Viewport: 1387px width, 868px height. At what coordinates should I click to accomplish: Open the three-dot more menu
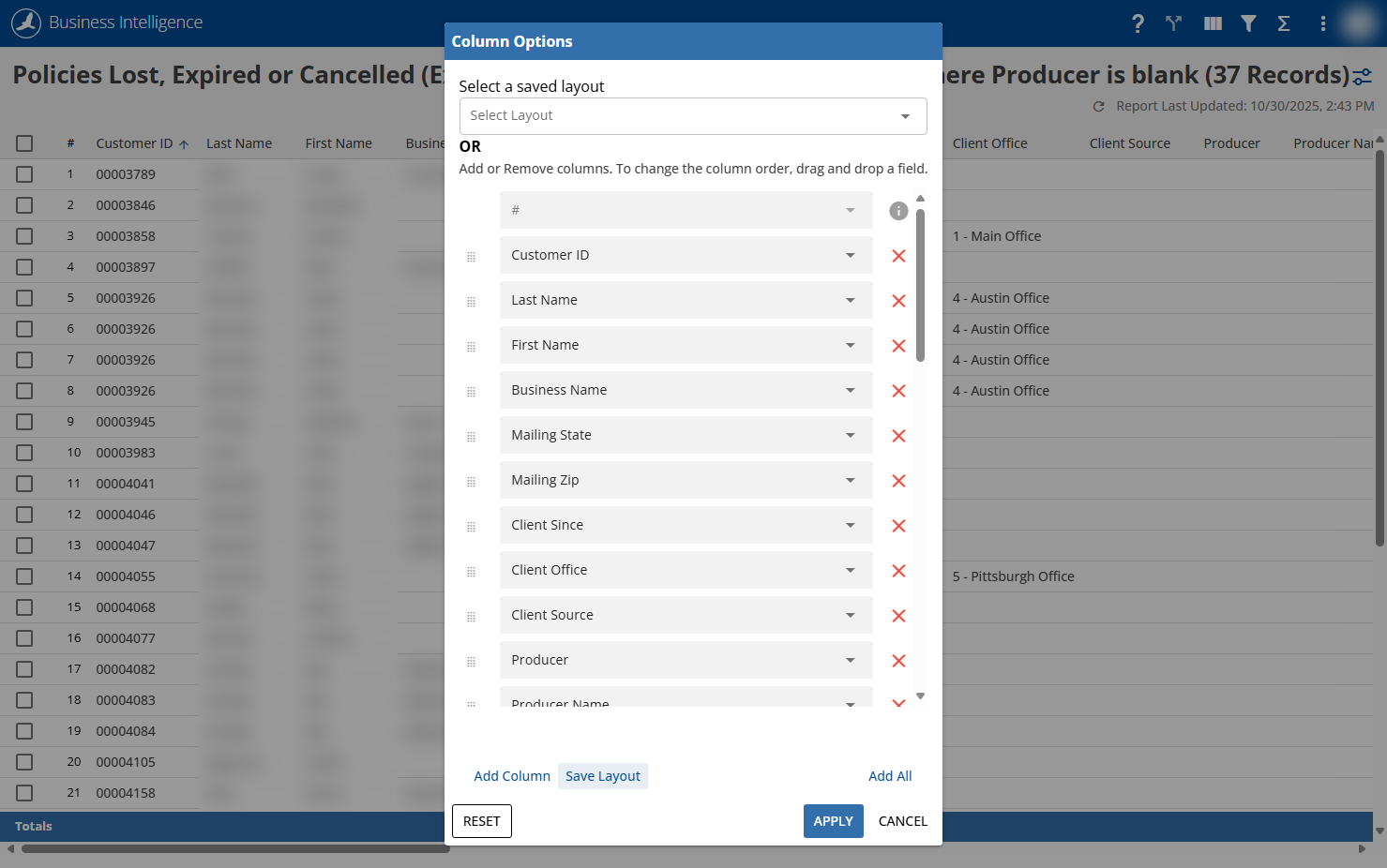(x=1322, y=23)
